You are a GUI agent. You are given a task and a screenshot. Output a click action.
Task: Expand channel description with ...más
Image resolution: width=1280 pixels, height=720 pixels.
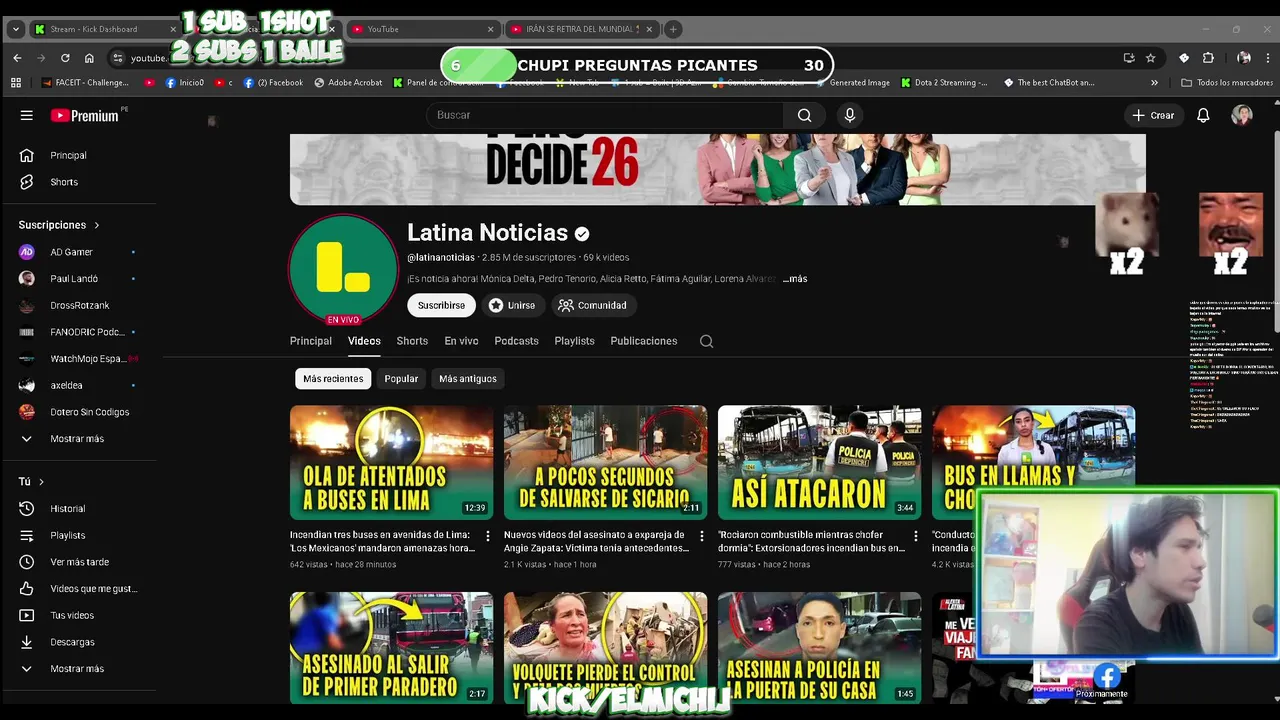click(794, 279)
